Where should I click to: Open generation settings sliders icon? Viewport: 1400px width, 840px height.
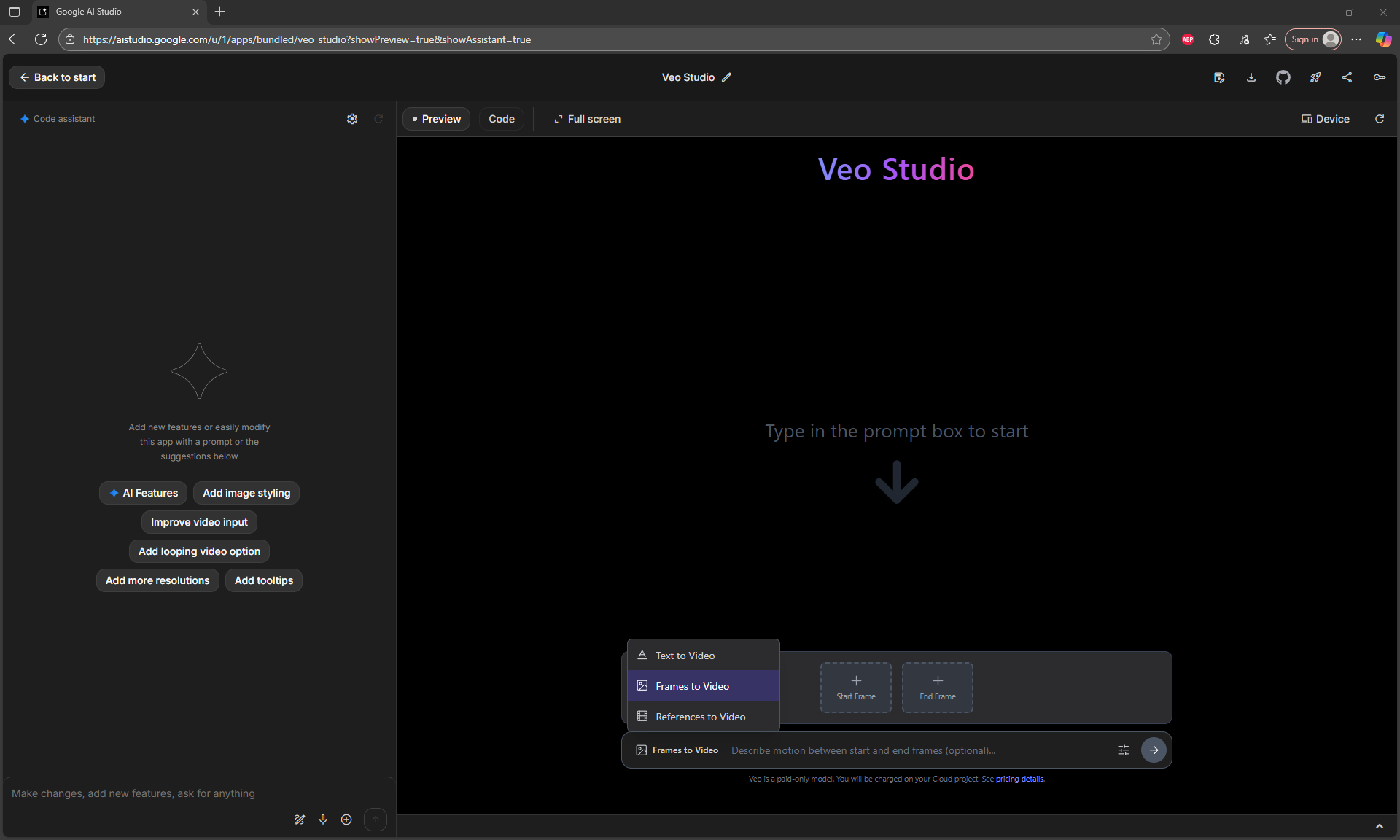point(1123,750)
